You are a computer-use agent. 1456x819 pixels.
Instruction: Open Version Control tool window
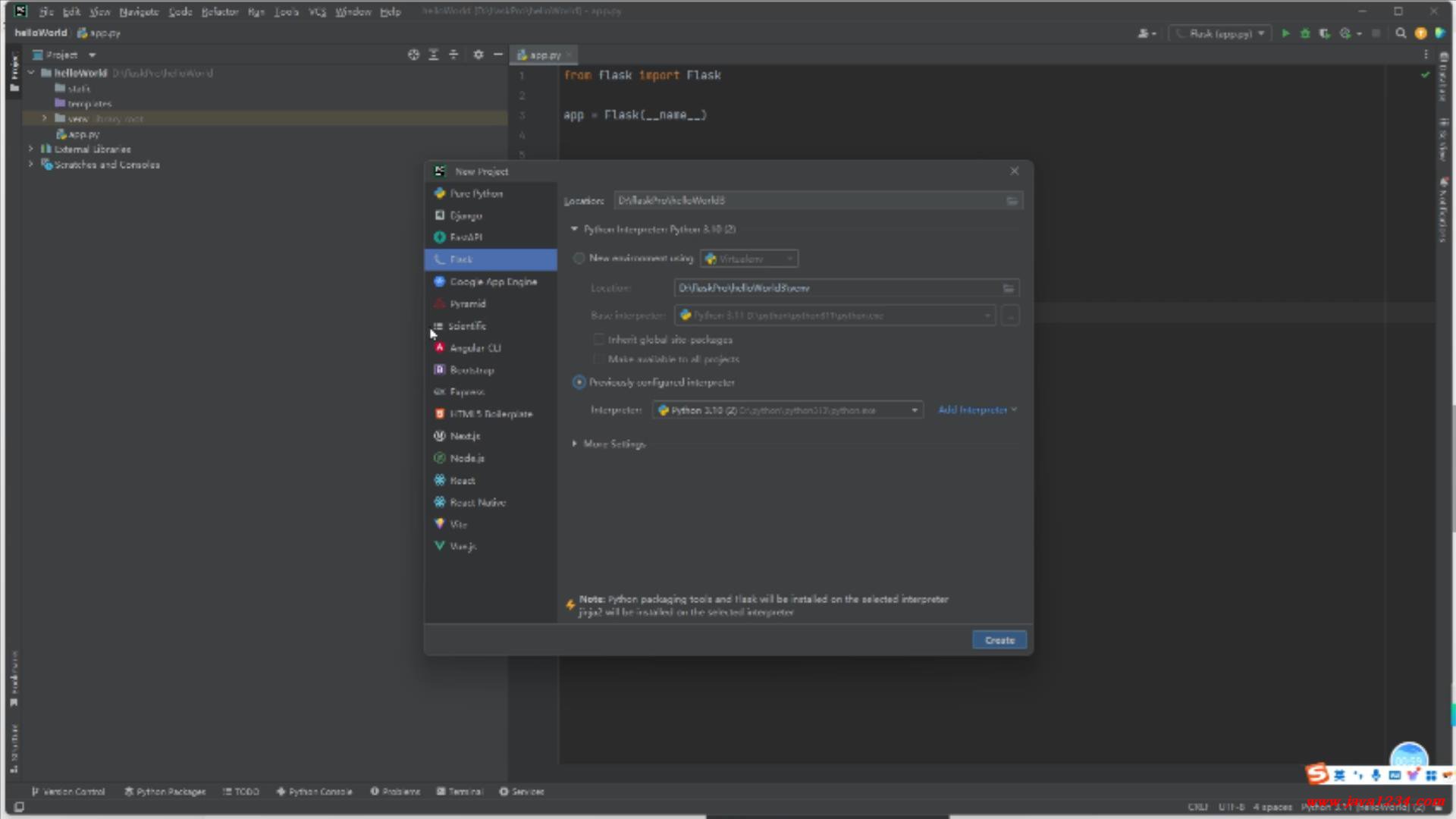[68, 792]
